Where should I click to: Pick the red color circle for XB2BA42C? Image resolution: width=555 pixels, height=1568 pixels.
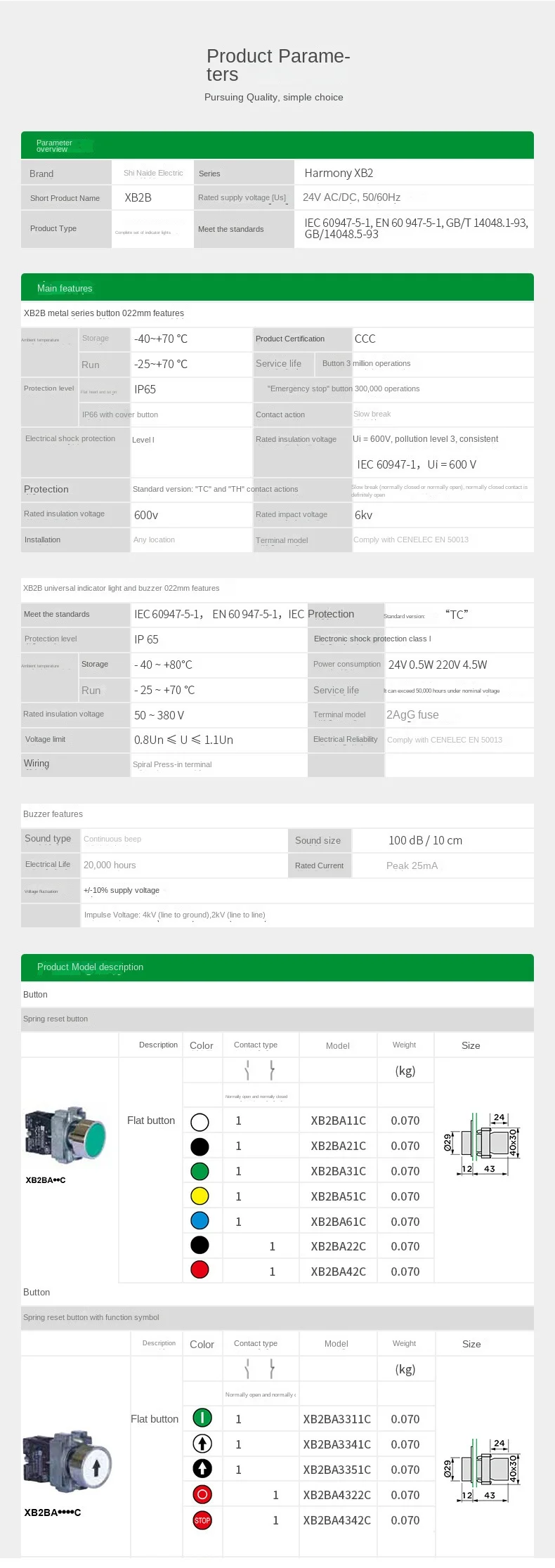pyautogui.click(x=200, y=1269)
